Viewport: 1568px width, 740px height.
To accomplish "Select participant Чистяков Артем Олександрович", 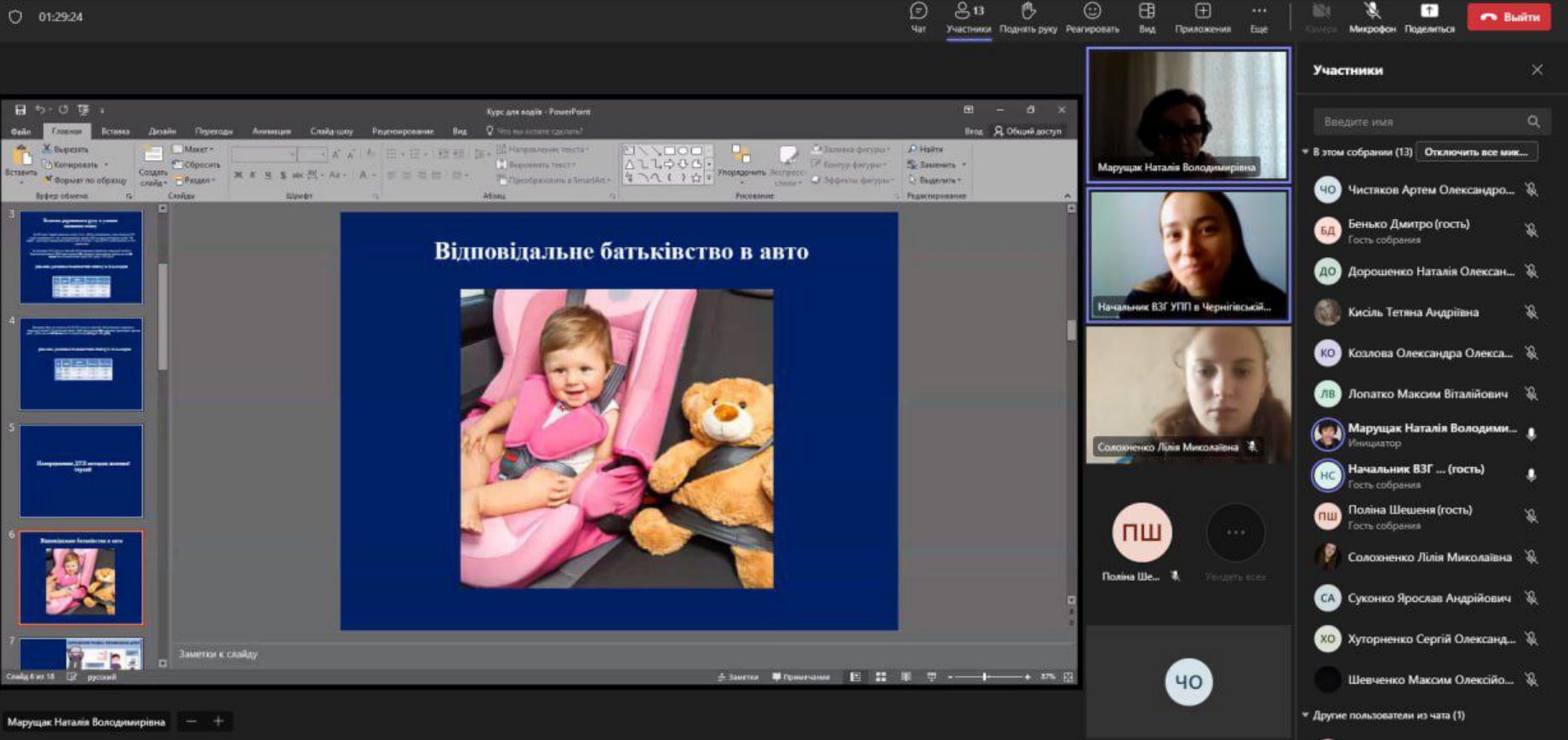I will [1430, 189].
